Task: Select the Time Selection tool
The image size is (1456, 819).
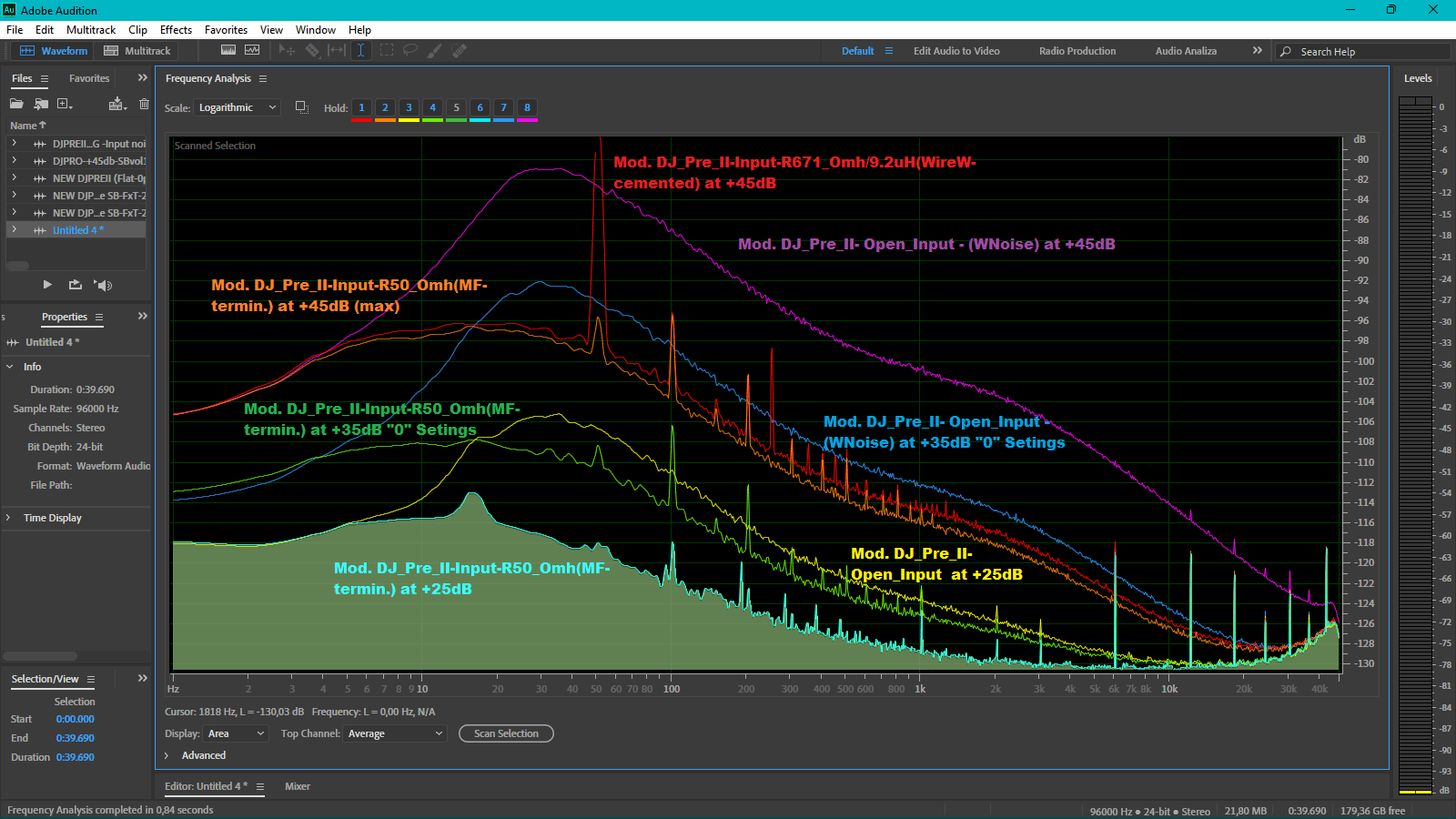Action: (x=361, y=50)
